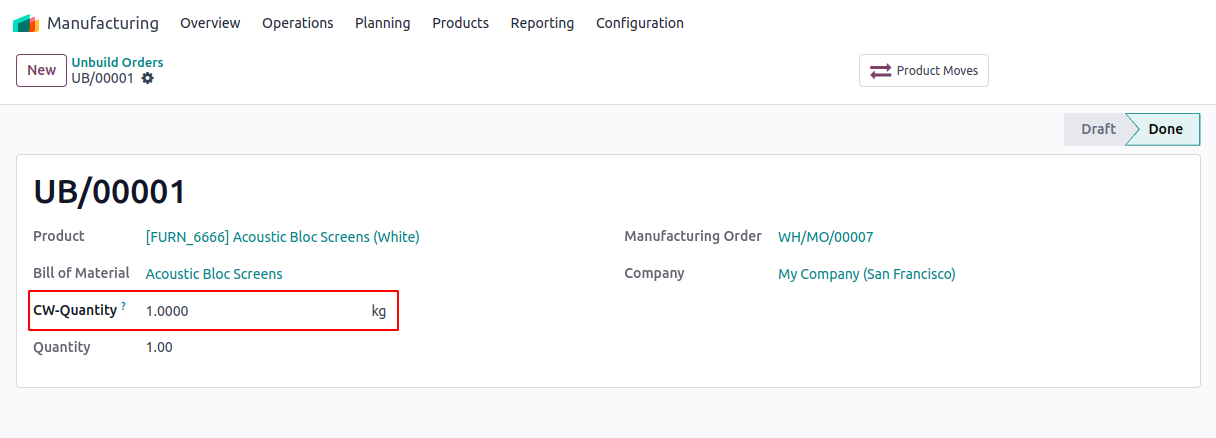
Task: Expand the Planning menu
Action: pos(382,23)
